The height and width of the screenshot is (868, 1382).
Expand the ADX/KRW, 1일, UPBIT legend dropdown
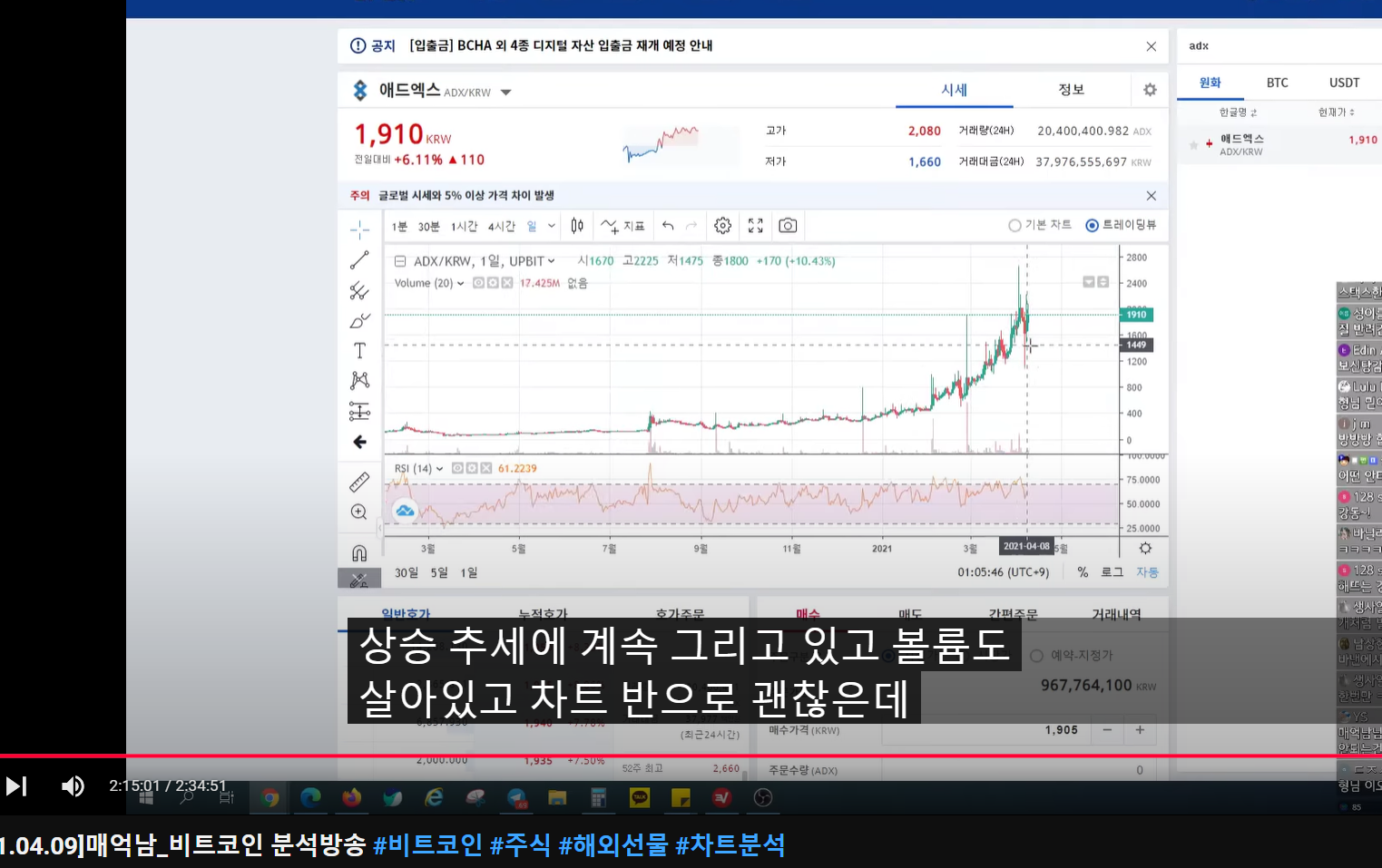point(551,261)
